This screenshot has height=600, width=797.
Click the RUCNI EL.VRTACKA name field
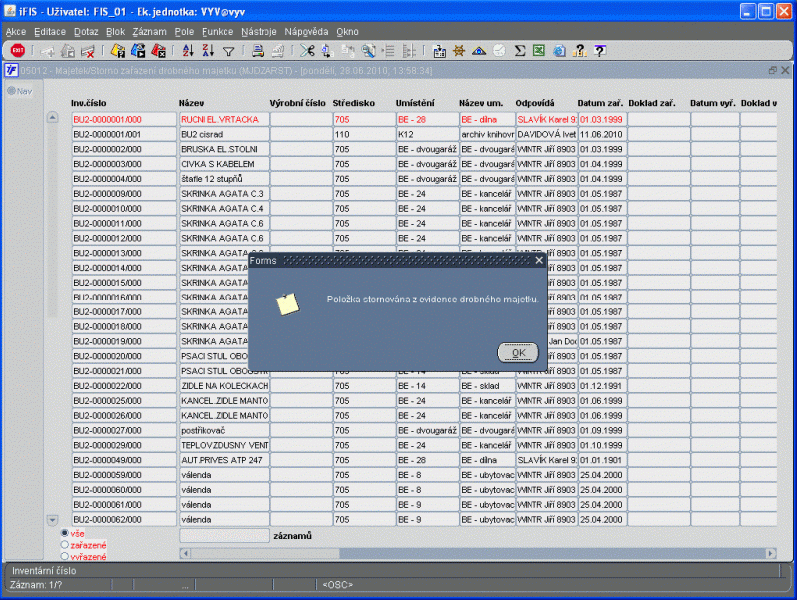[x=223, y=119]
